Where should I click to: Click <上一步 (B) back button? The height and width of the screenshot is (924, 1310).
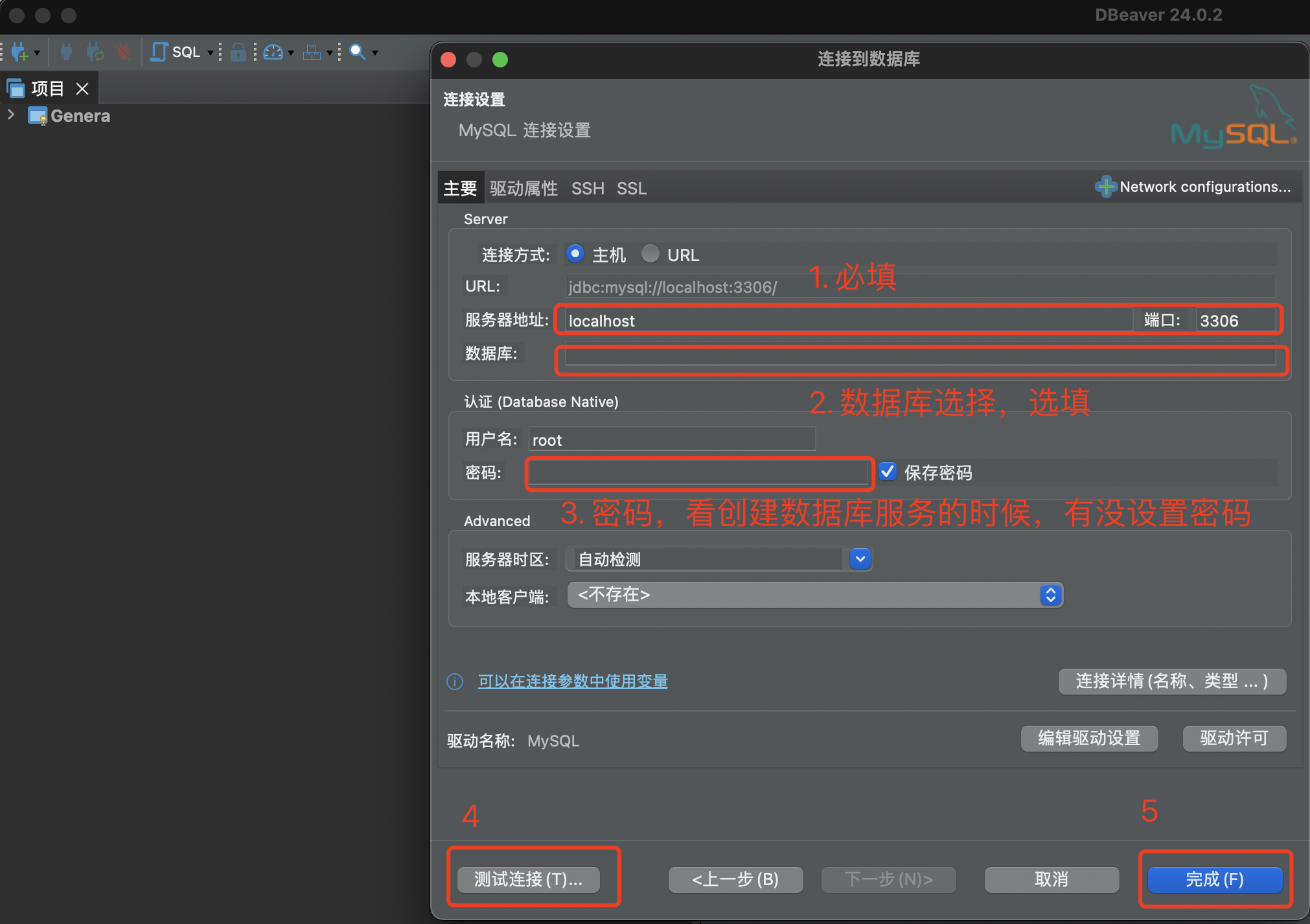[x=735, y=879]
